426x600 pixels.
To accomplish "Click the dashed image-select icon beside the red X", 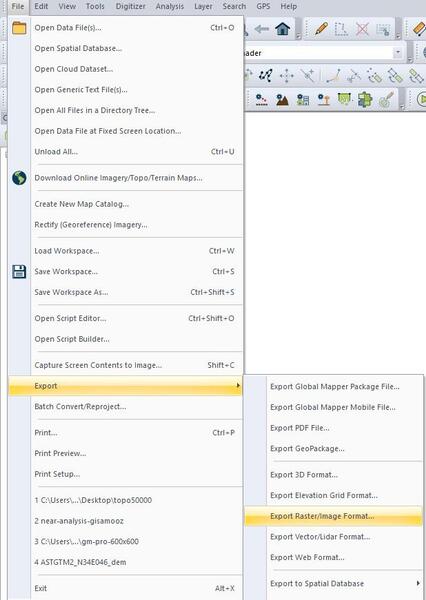I will (382, 29).
